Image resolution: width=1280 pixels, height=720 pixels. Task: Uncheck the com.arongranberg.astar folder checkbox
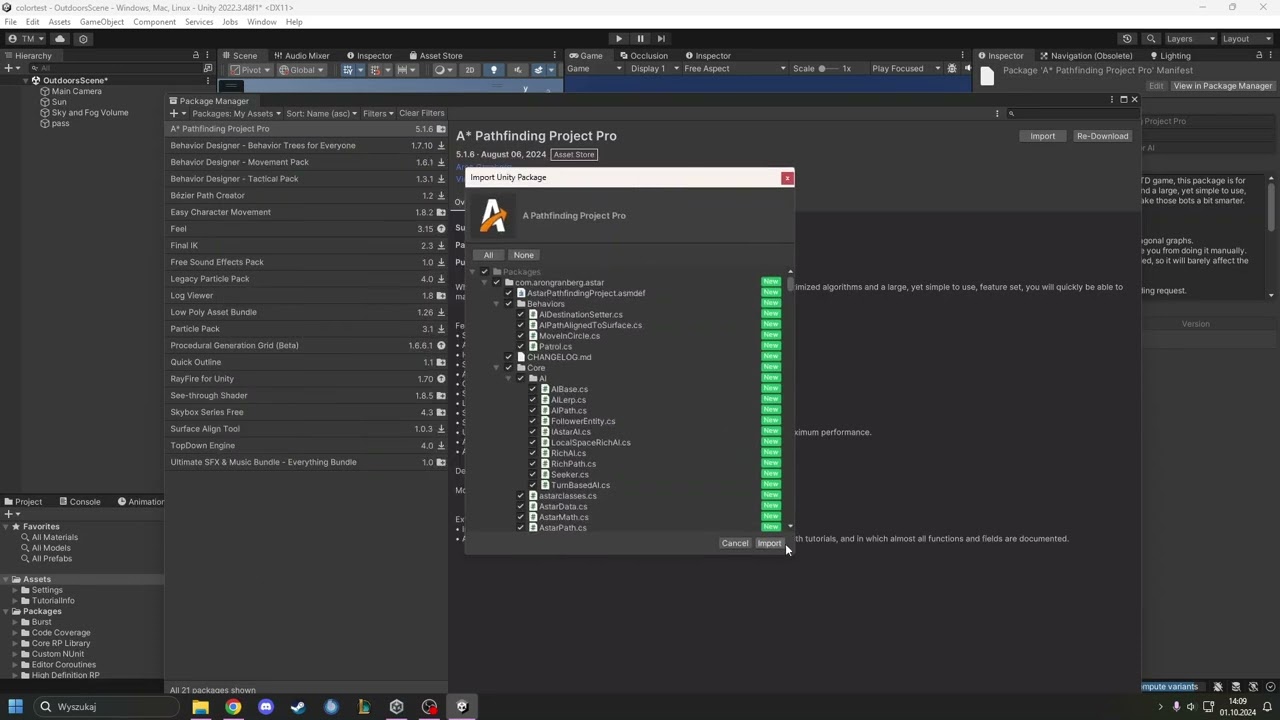pos(496,283)
